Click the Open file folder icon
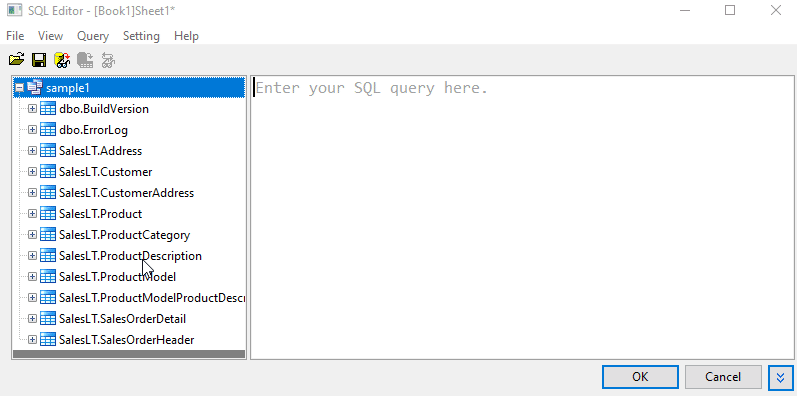The width and height of the screenshot is (797, 396). coord(16,60)
